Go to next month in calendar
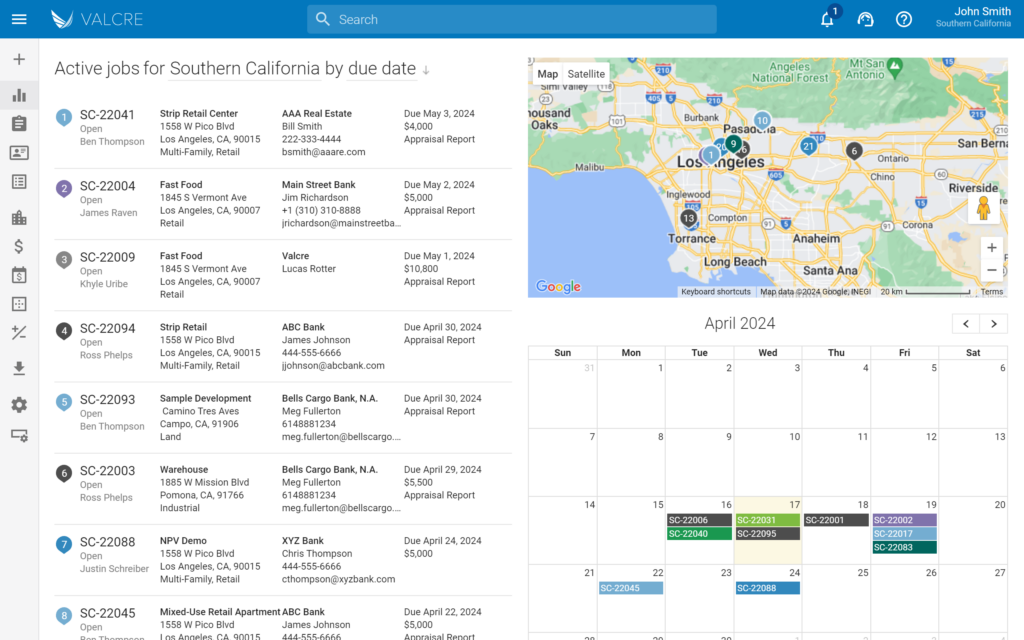 click(994, 323)
